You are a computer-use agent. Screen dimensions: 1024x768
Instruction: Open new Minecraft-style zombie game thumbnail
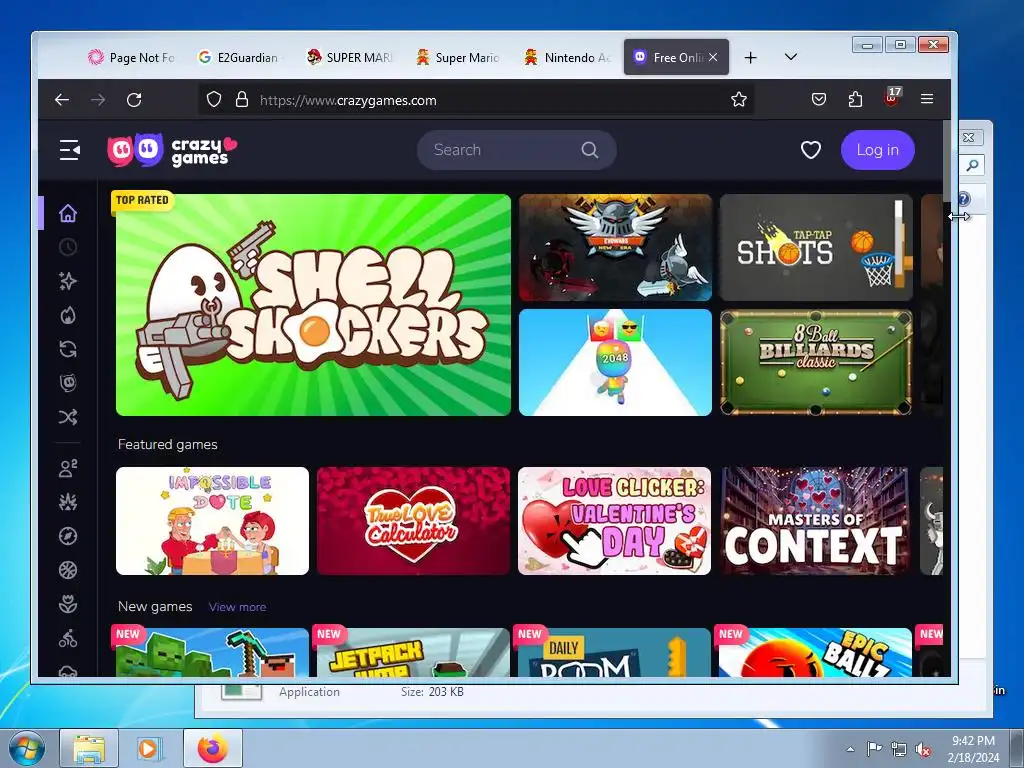[x=212, y=652]
